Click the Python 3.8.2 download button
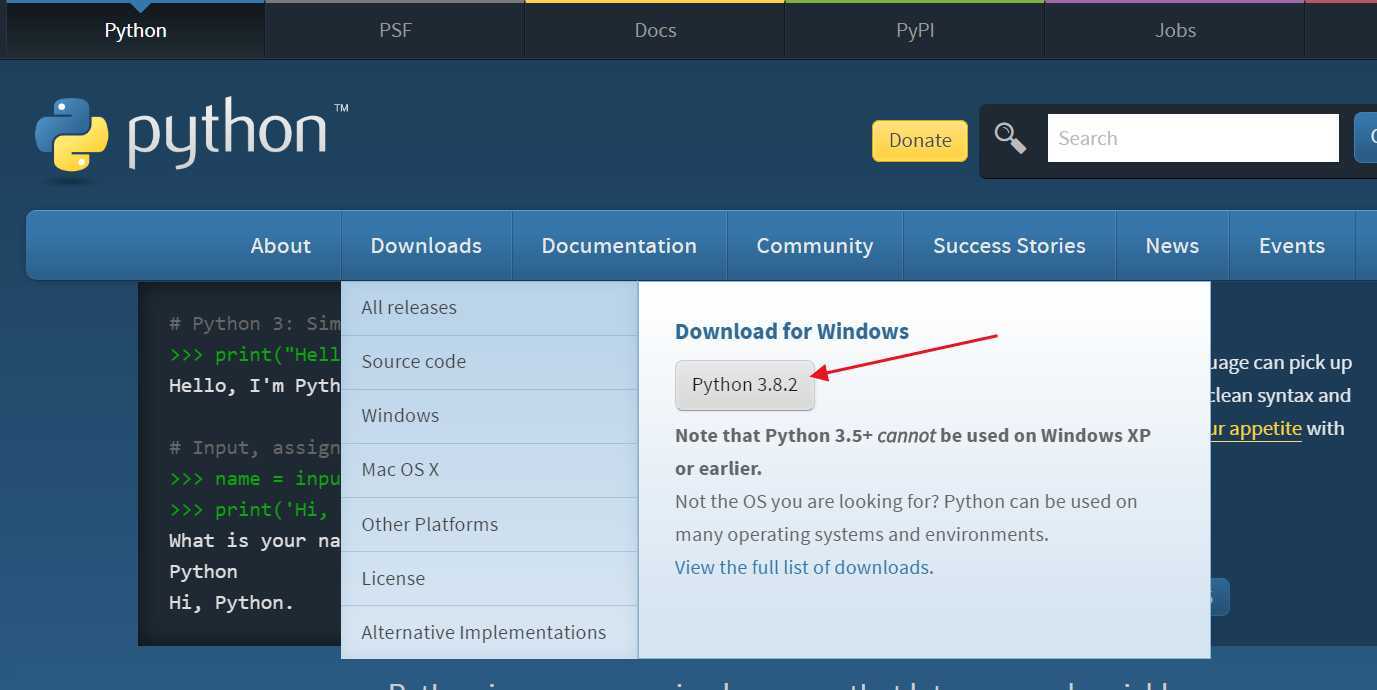Screen dimensions: 1377x690 745,385
